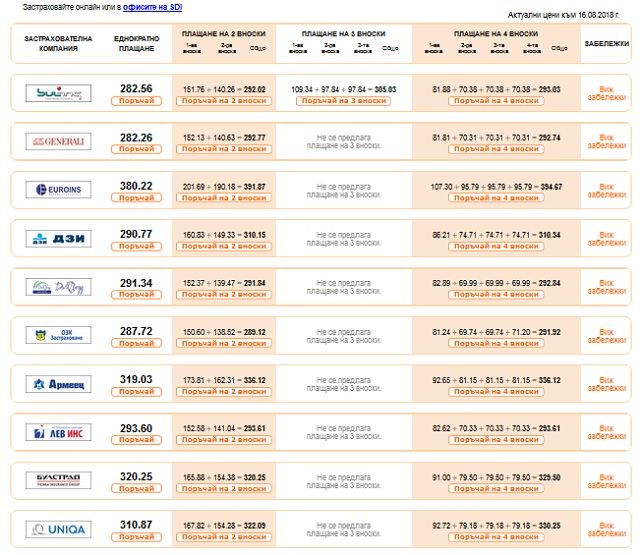Click the 'ЗАСТРАХОВАТЕЛНА КОМПАНИЯ' column header
The width and height of the screenshot is (640, 555).
tap(58, 43)
